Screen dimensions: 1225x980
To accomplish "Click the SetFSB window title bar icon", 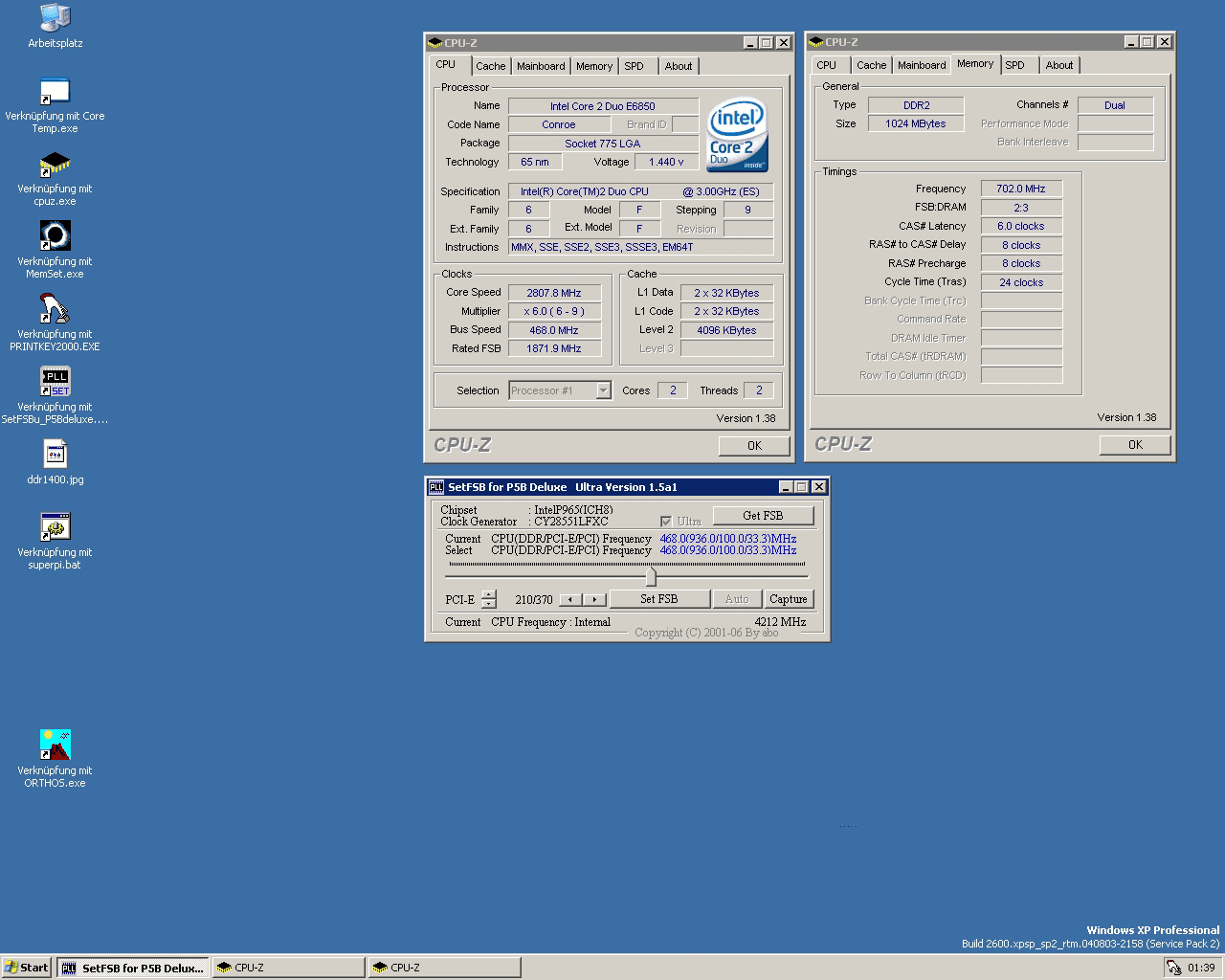I will (436, 487).
